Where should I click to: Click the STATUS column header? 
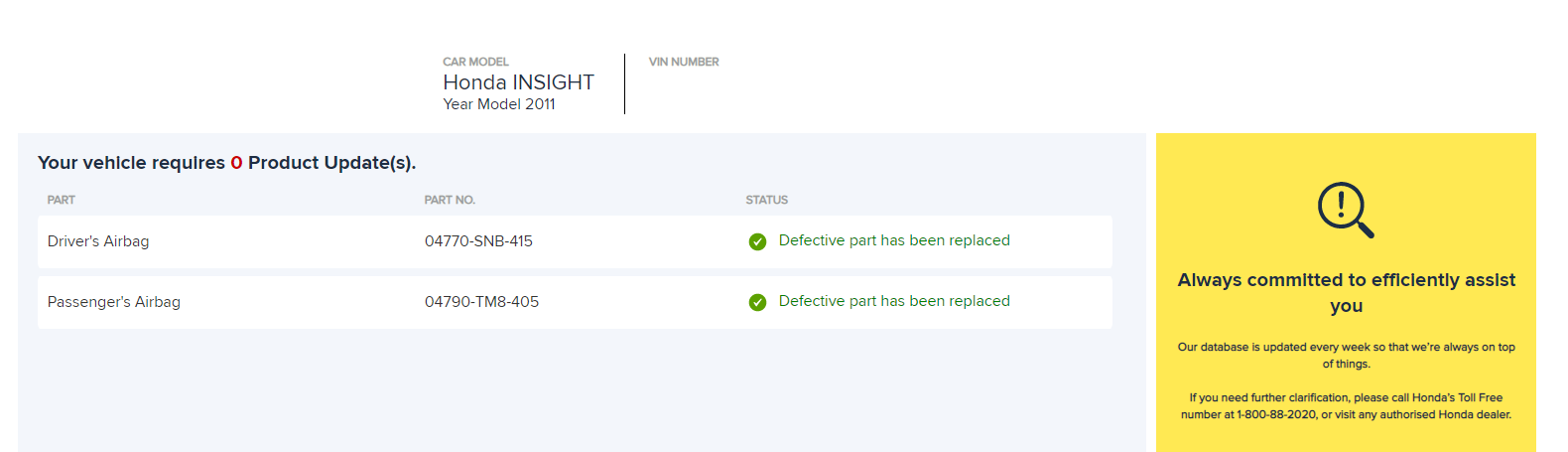[767, 200]
